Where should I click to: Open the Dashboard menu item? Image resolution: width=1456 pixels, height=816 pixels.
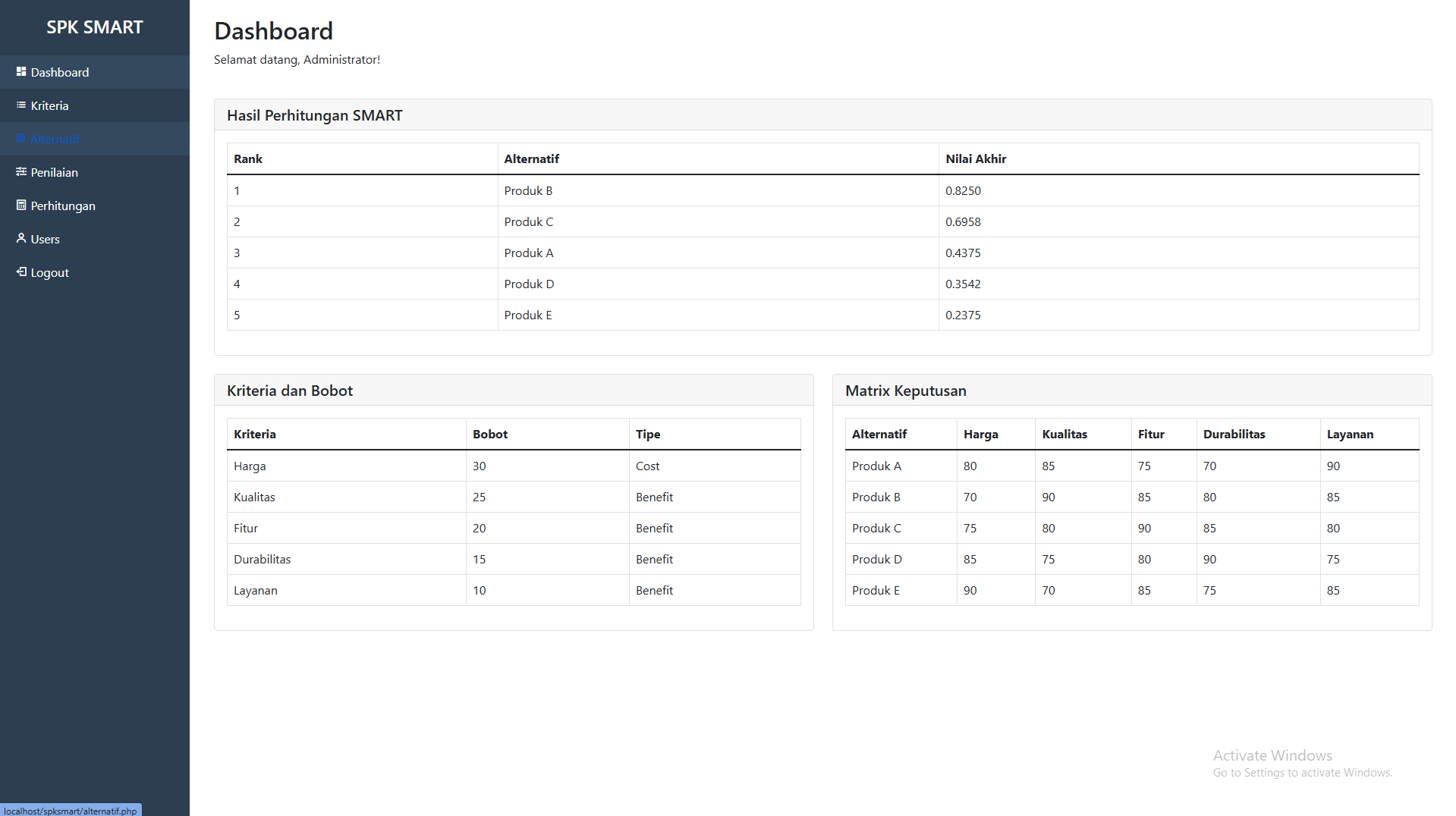coord(95,72)
